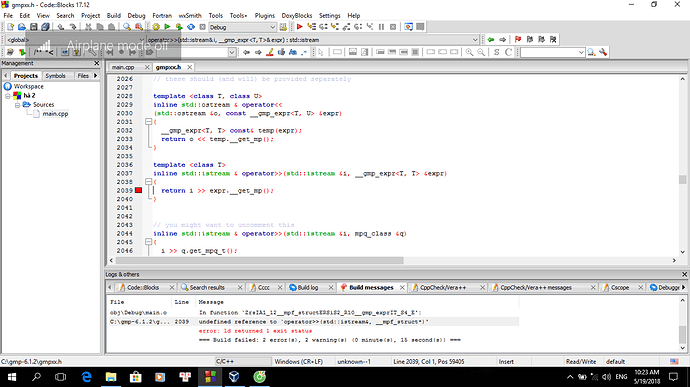Toggle the red breakpoint on line 2039
This screenshot has height=387, width=690.
pos(139,190)
